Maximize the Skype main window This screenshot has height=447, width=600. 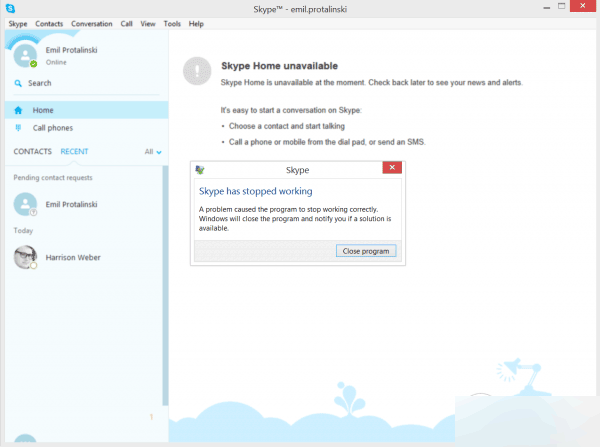[x=561, y=6]
